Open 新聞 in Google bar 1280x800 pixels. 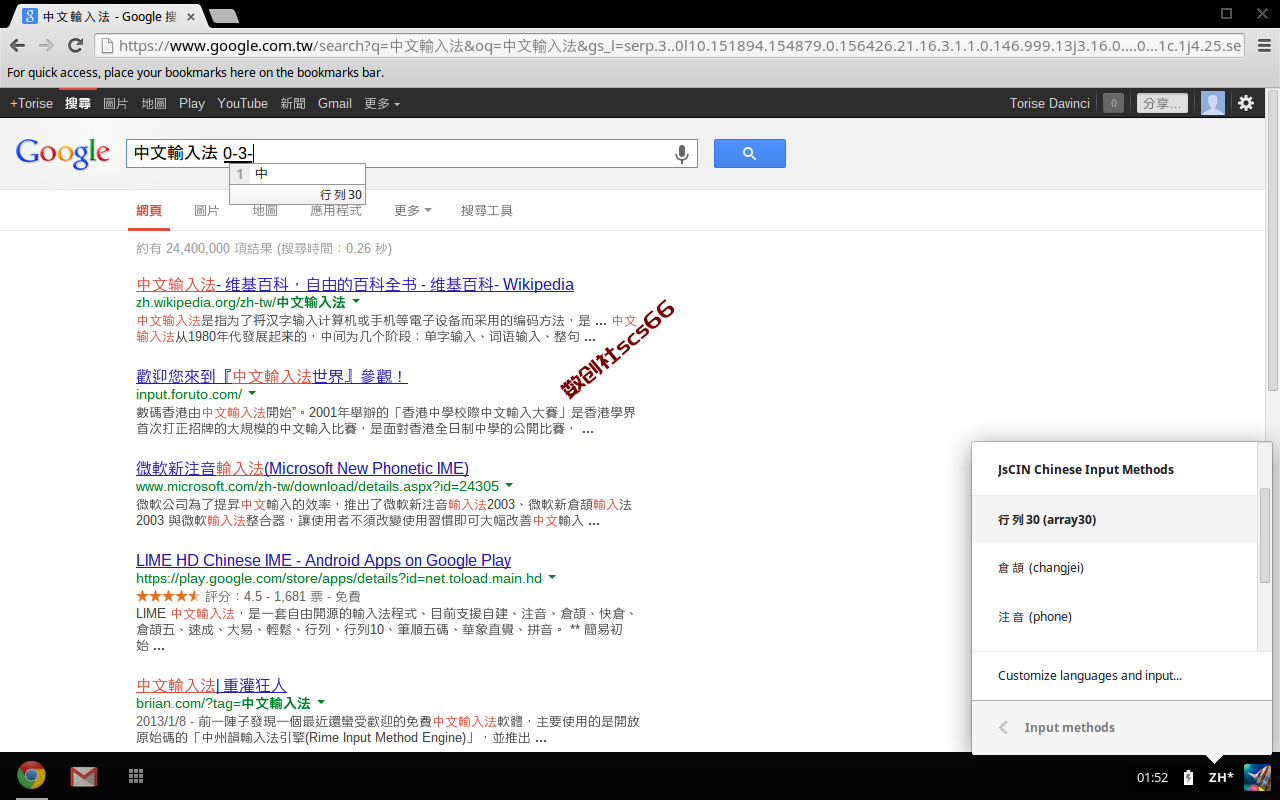coord(293,103)
